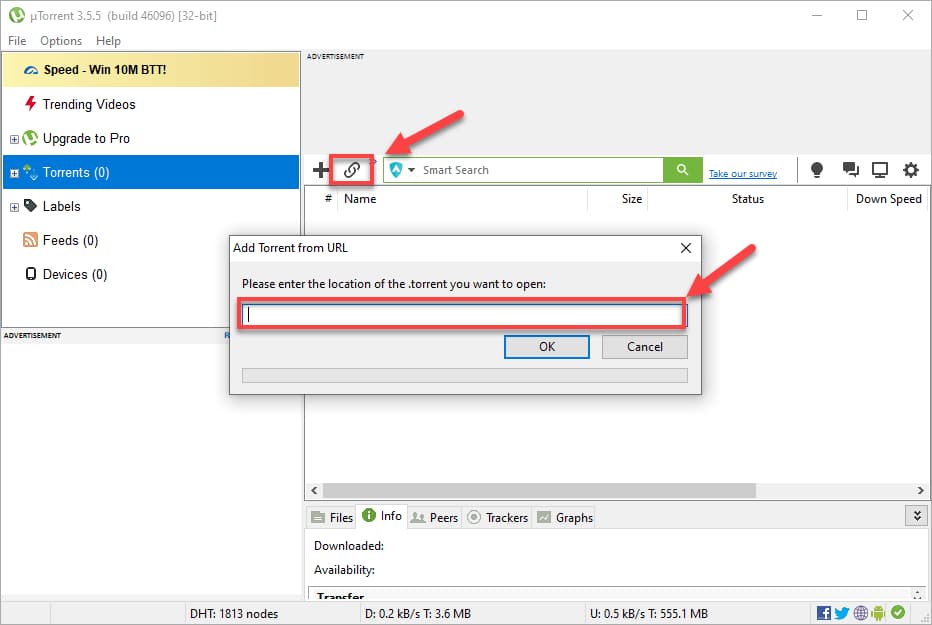This screenshot has width=932, height=625.
Task: Open uTorrent Preferences via gear icon
Action: pos(910,170)
